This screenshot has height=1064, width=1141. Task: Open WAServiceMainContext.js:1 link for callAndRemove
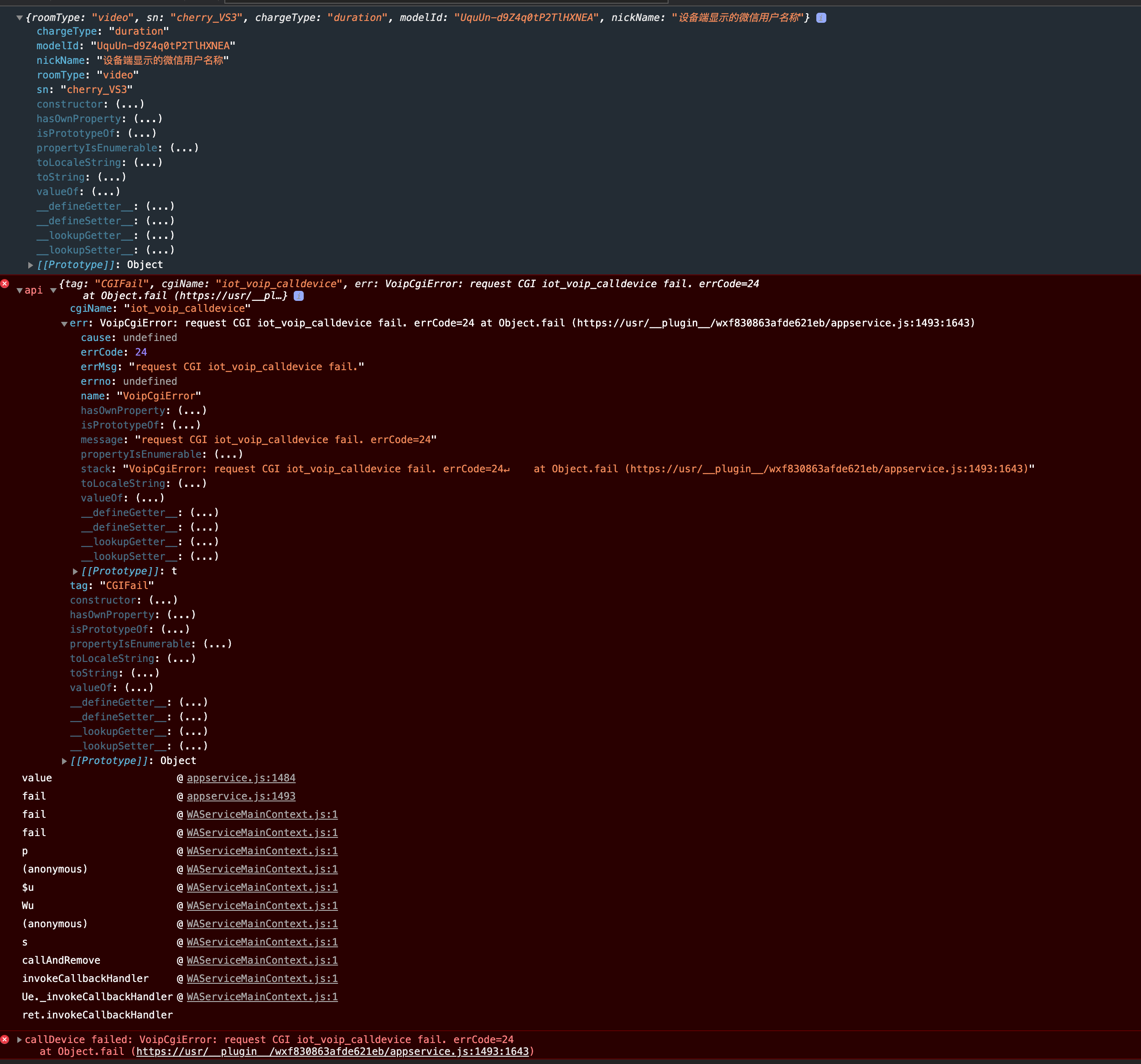click(x=262, y=960)
